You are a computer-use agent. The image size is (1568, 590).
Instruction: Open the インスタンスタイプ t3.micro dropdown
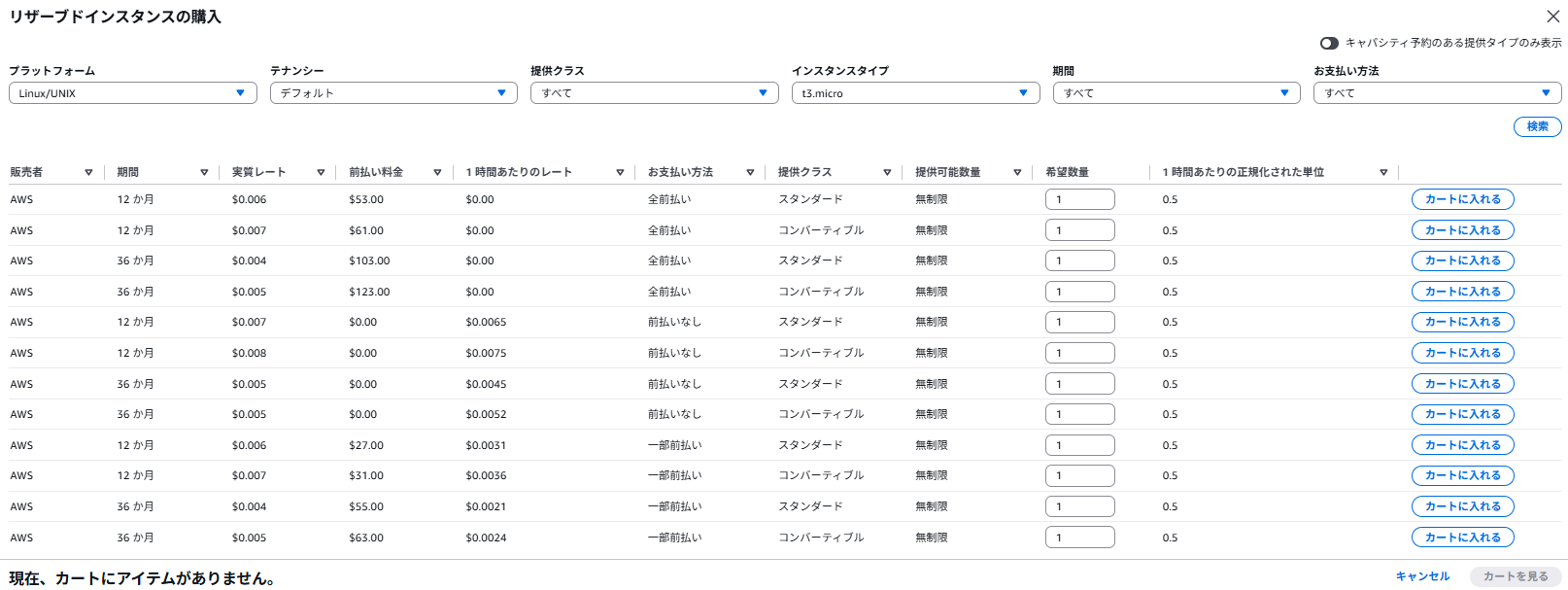(915, 93)
